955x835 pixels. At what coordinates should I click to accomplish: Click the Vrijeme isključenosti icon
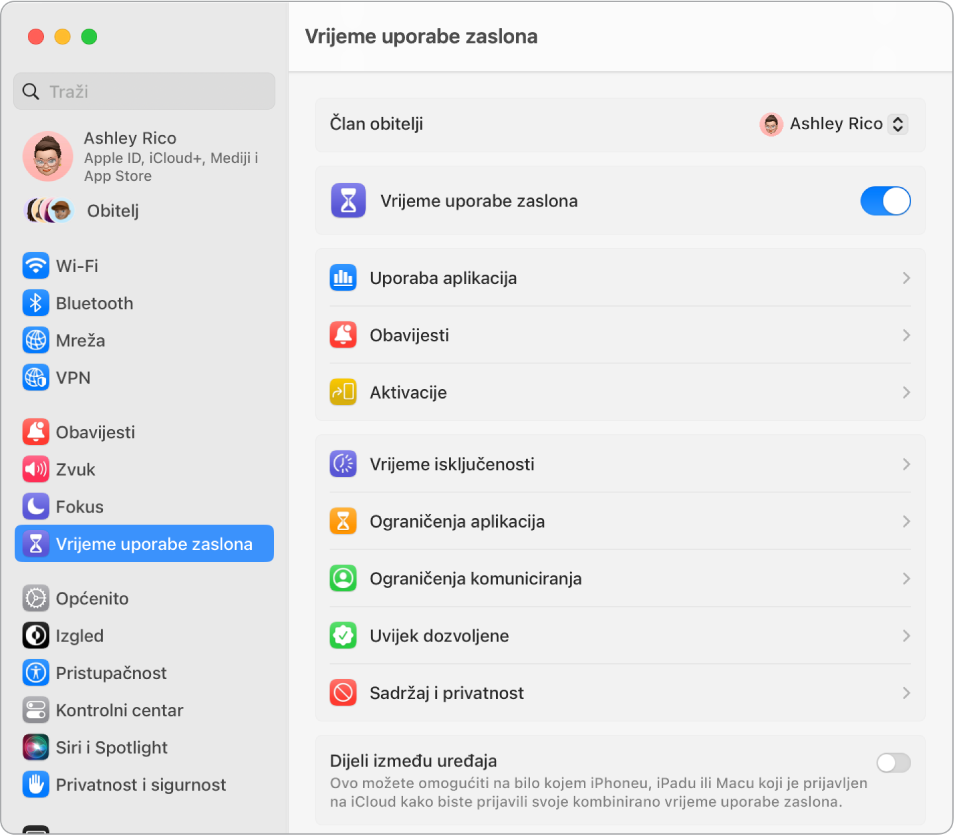click(x=343, y=464)
